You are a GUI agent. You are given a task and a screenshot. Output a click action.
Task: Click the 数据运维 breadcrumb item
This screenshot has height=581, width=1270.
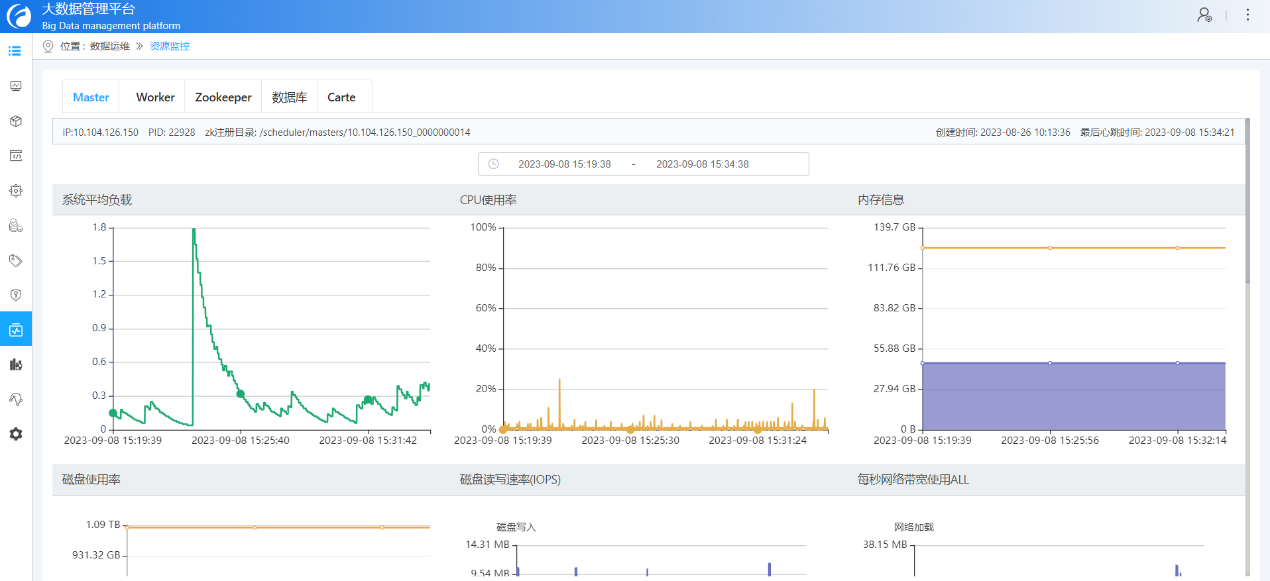tap(109, 46)
